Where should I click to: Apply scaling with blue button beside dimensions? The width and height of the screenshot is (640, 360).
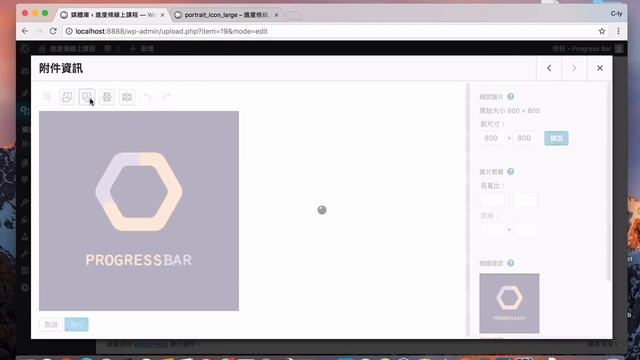click(556, 138)
